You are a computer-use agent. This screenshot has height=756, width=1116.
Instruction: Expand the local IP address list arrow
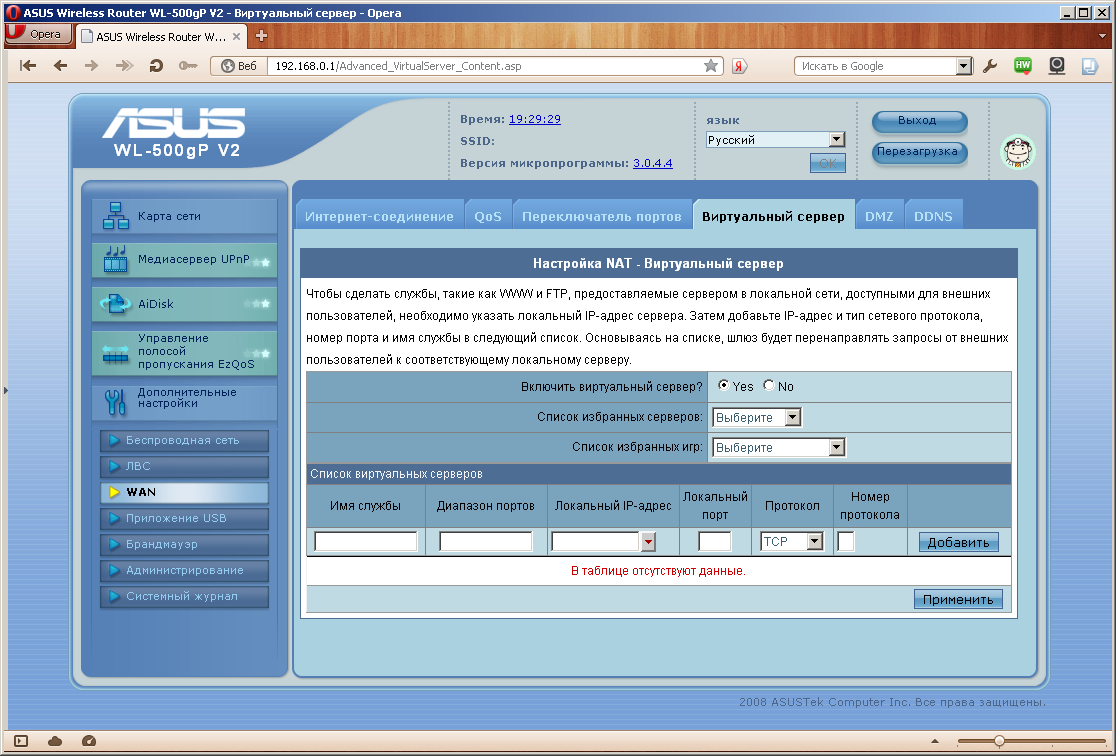point(648,542)
